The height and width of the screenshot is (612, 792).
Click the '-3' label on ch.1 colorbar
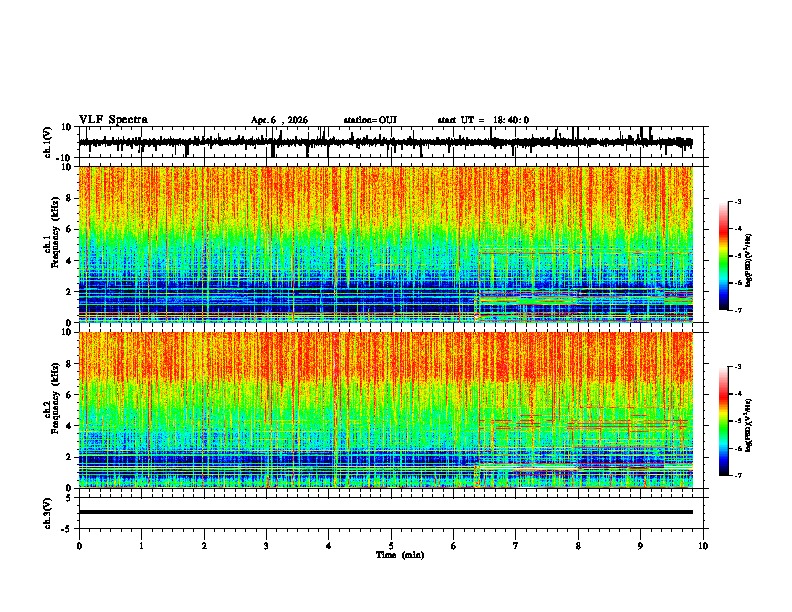pyautogui.click(x=737, y=202)
